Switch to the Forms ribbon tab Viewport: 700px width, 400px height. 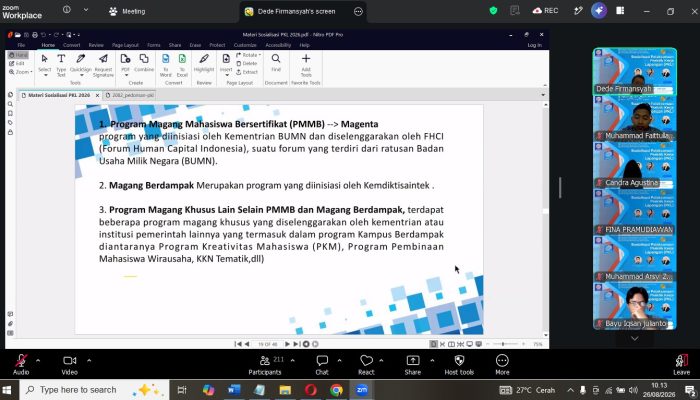(154, 45)
